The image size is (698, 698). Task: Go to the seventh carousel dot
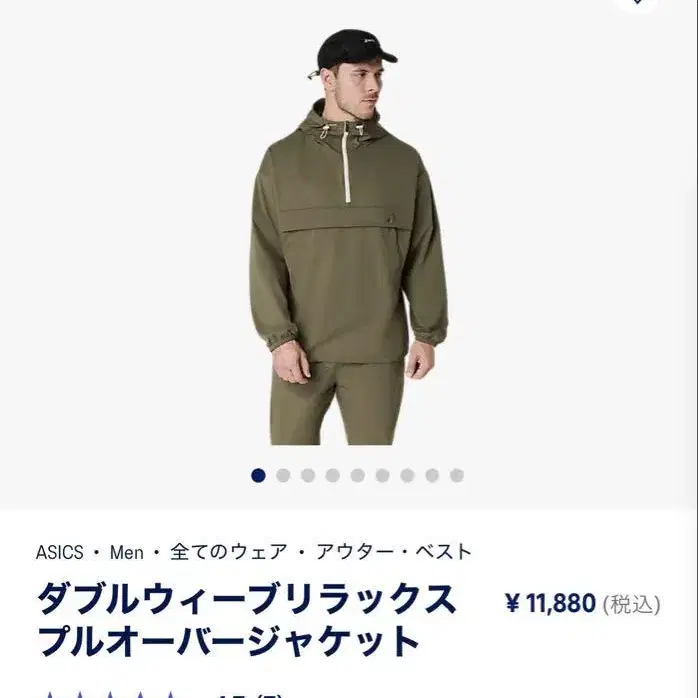pyautogui.click(x=407, y=475)
